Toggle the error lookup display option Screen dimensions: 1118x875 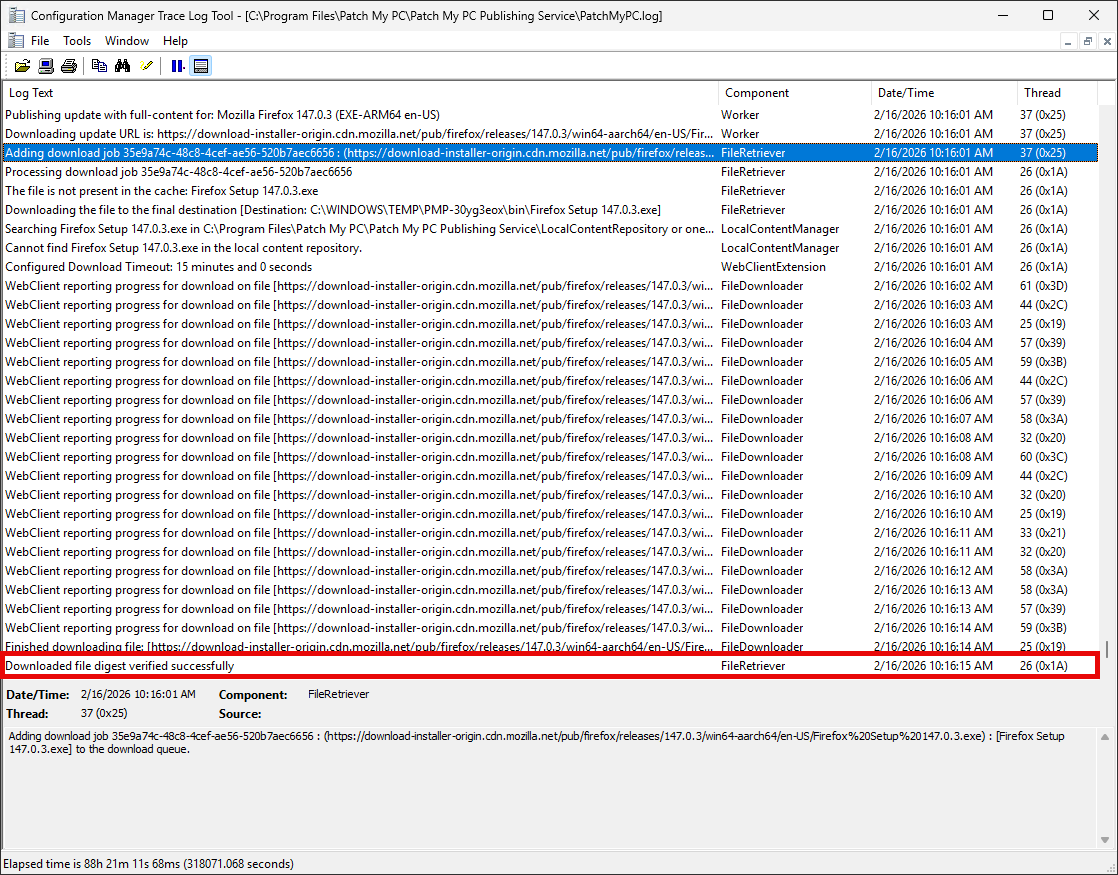(200, 65)
